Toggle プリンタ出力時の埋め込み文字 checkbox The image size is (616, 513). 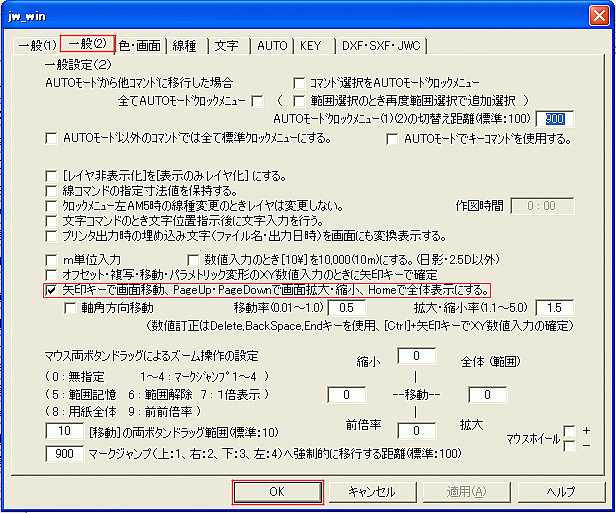(x=51, y=236)
